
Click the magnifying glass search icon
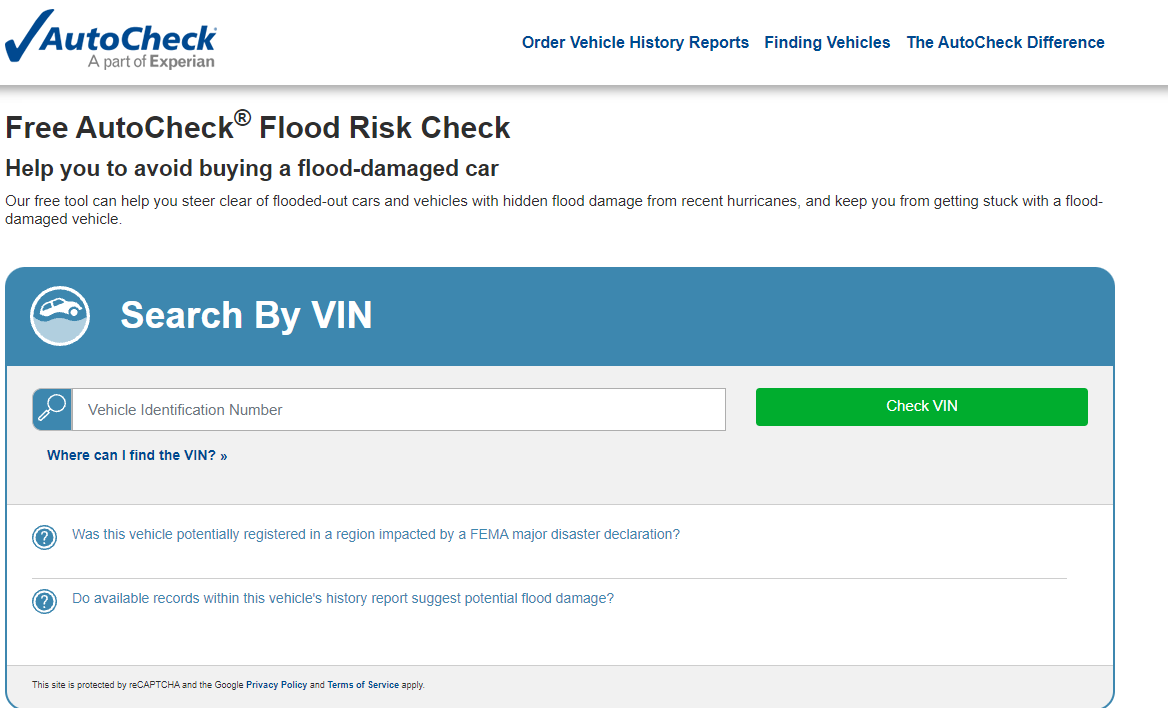tap(52, 410)
